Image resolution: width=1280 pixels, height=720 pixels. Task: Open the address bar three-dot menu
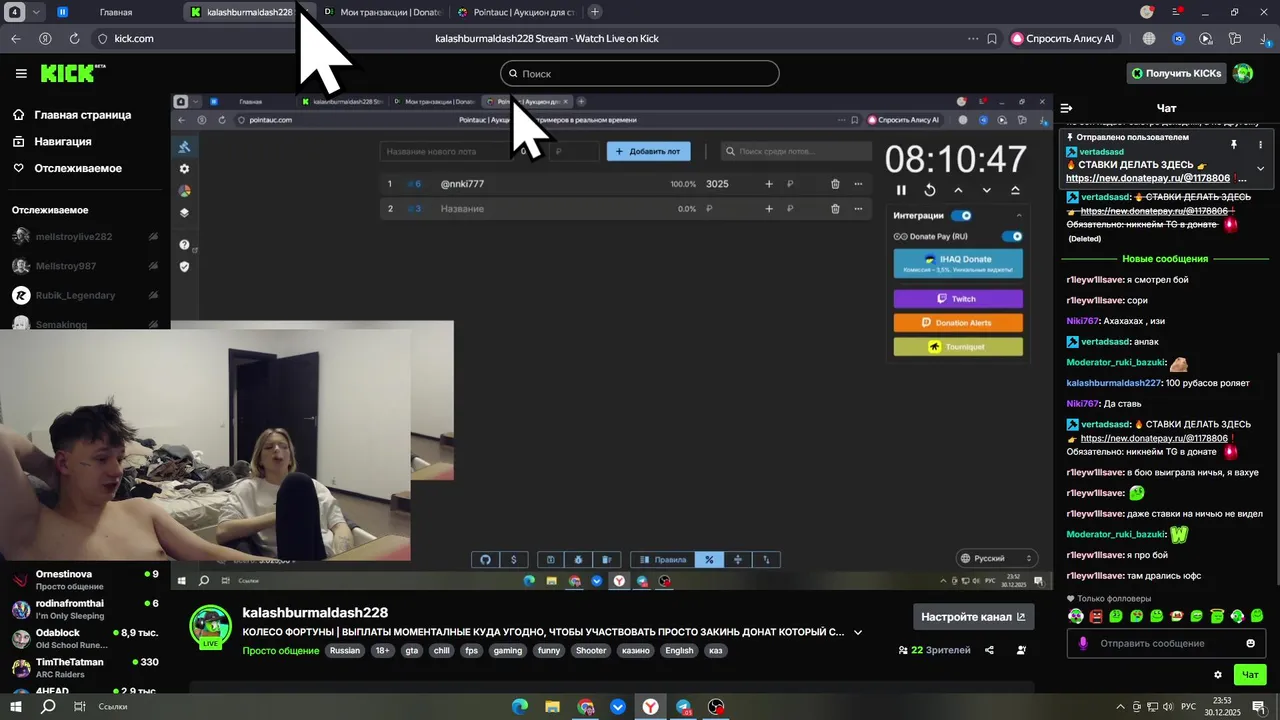click(973, 38)
